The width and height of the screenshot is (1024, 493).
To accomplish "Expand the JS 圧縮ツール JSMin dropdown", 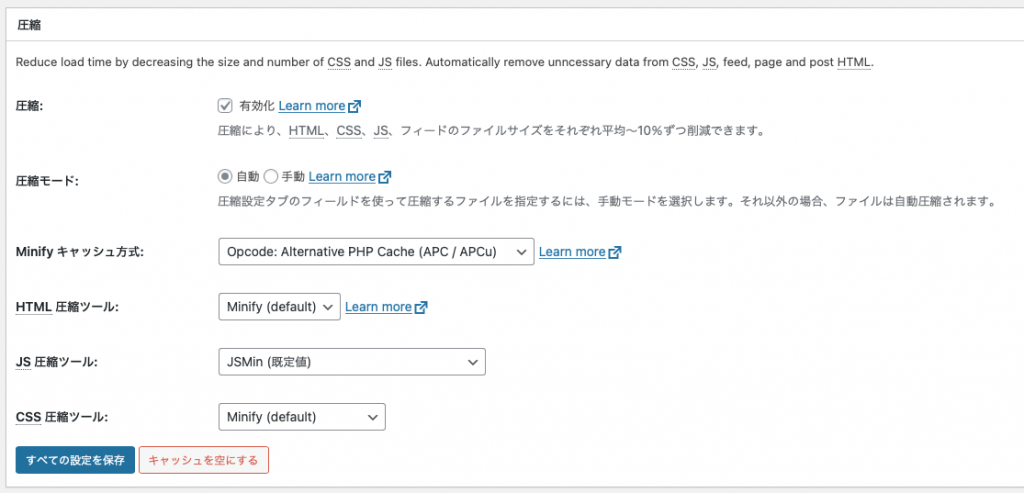I will [352, 362].
